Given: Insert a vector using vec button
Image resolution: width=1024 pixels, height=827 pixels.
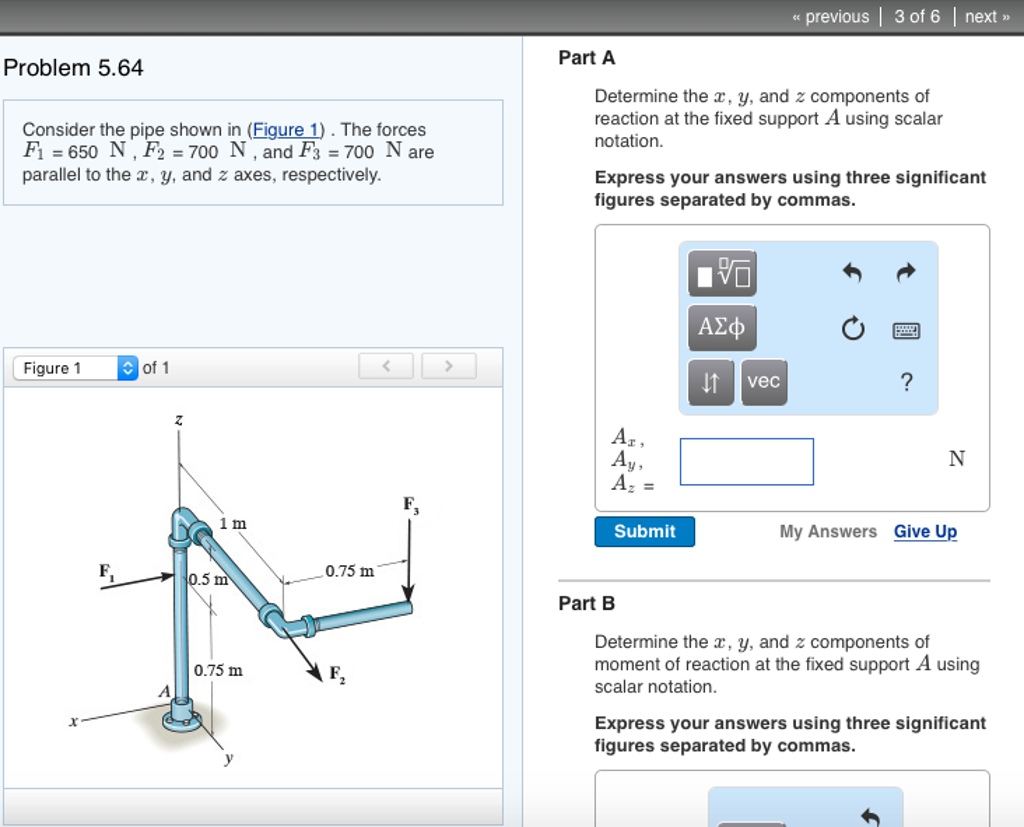Looking at the screenshot, I should [763, 382].
